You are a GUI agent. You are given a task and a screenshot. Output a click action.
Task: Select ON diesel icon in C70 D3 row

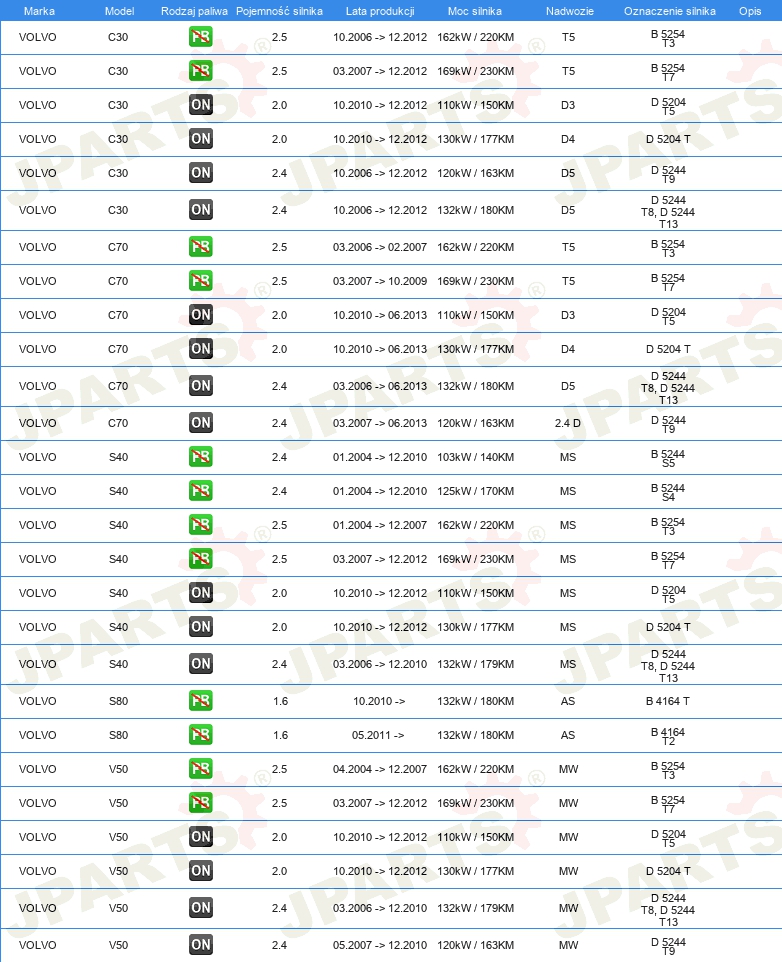tap(201, 315)
